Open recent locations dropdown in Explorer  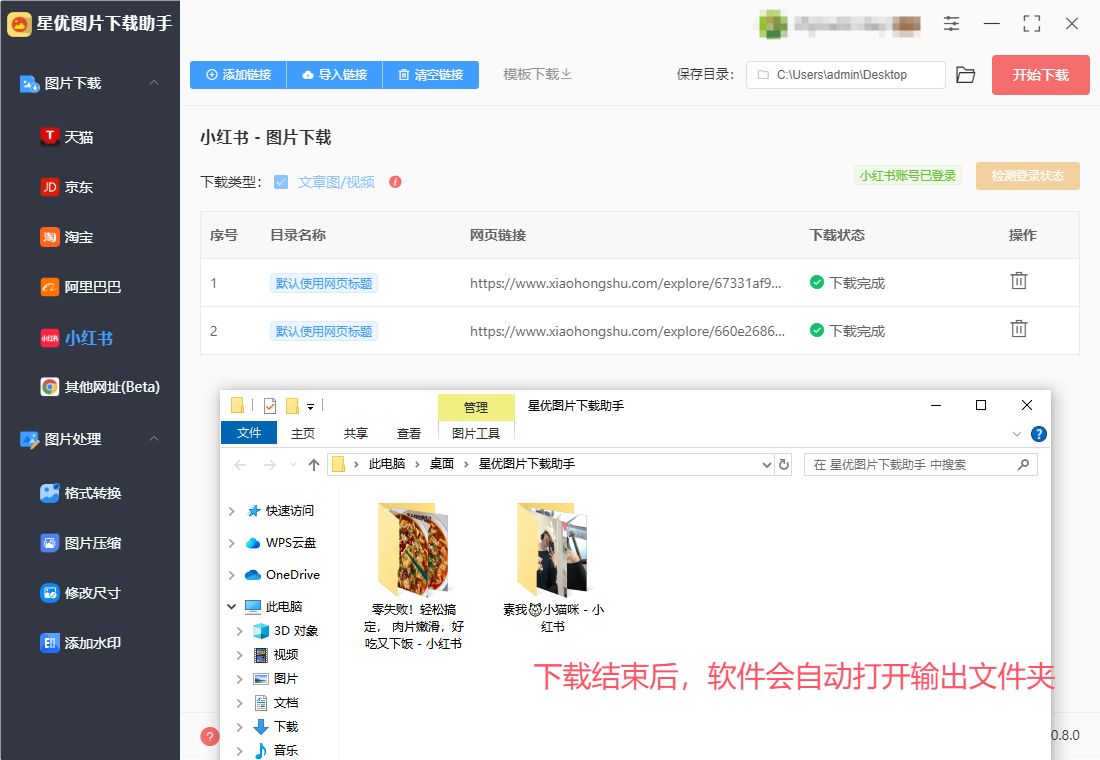[293, 465]
